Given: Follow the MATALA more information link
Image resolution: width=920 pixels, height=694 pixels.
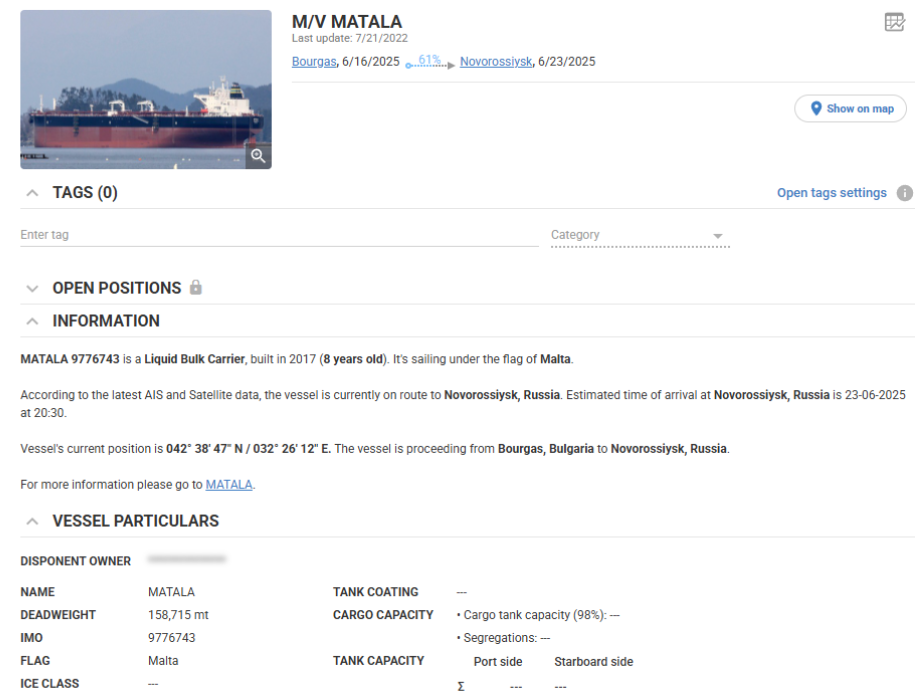Looking at the screenshot, I should point(229,485).
